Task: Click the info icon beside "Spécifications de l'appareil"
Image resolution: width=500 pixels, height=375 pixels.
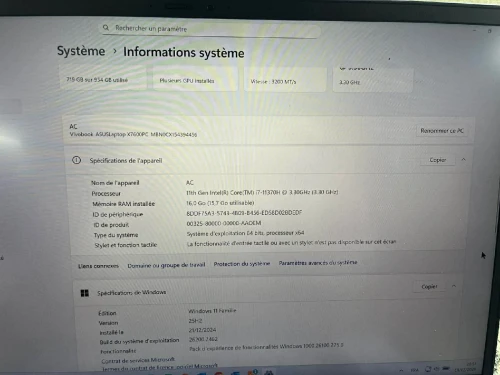Action: coord(76,160)
